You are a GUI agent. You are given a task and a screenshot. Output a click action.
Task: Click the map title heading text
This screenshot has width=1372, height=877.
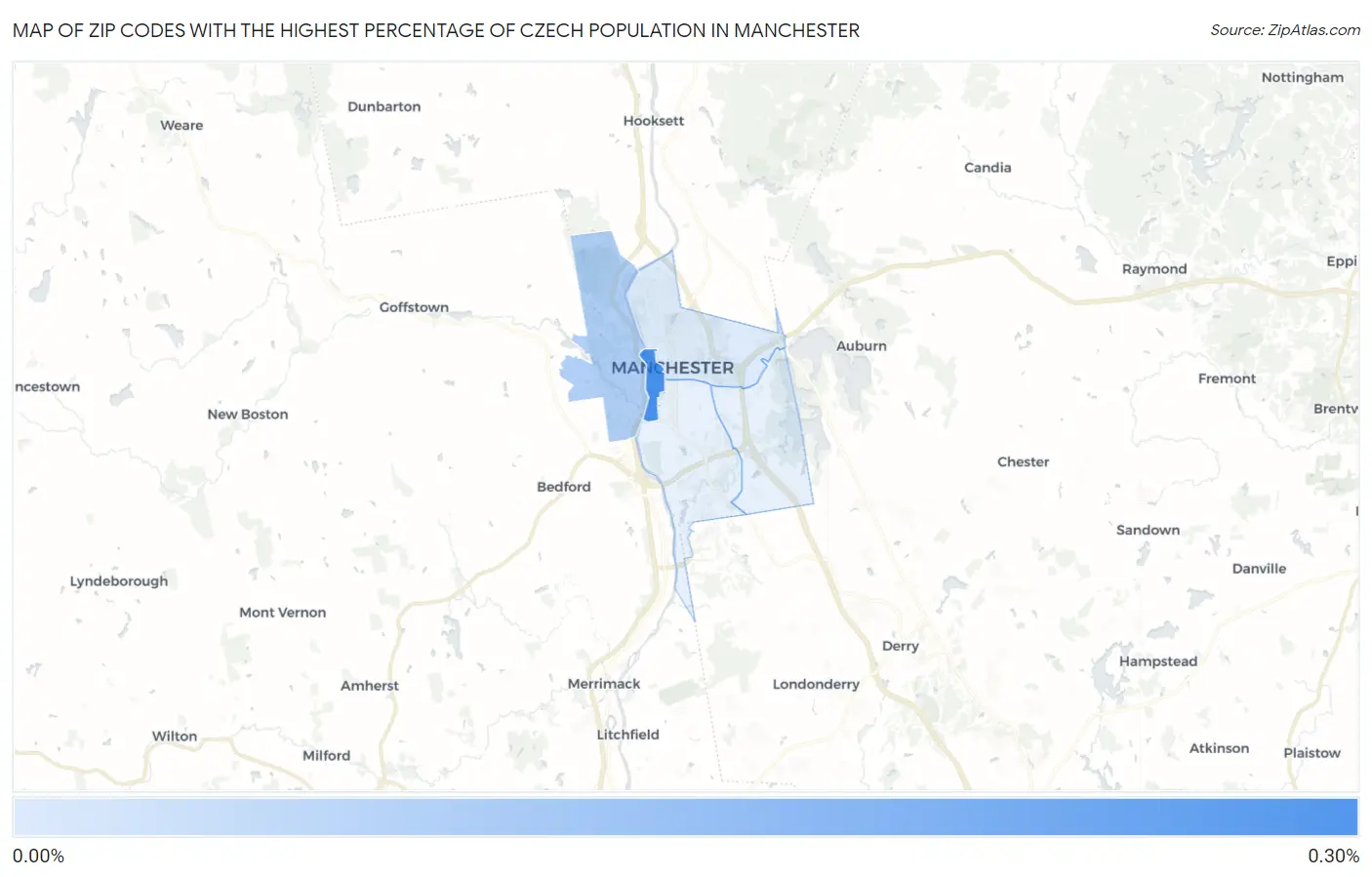click(x=436, y=30)
